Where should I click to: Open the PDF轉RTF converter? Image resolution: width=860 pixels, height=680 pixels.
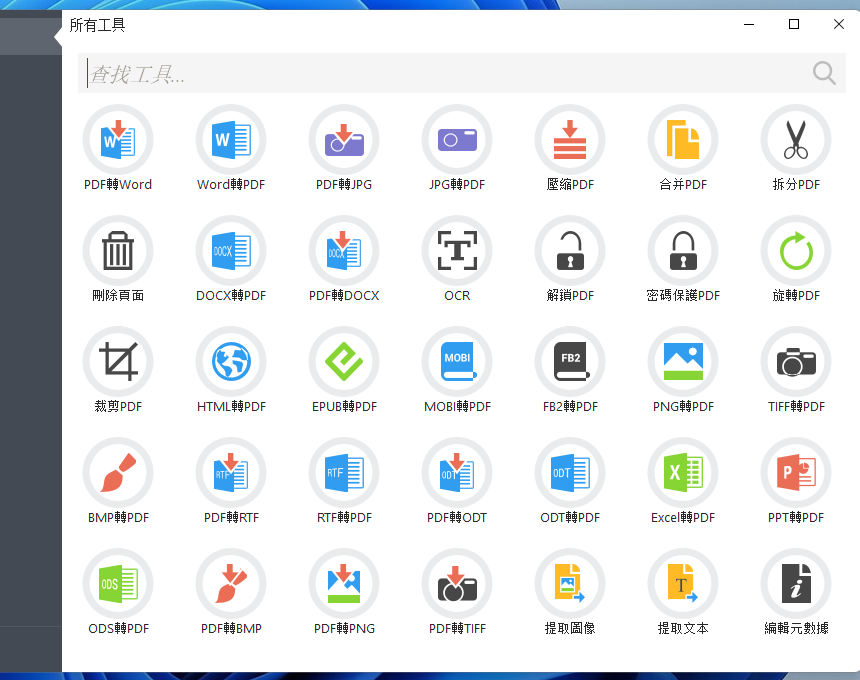(x=231, y=473)
